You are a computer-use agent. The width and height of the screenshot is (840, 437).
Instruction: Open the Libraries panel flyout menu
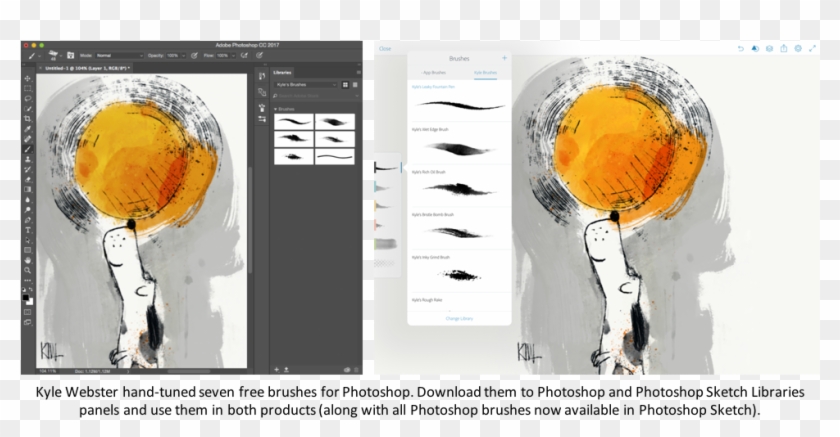[359, 72]
